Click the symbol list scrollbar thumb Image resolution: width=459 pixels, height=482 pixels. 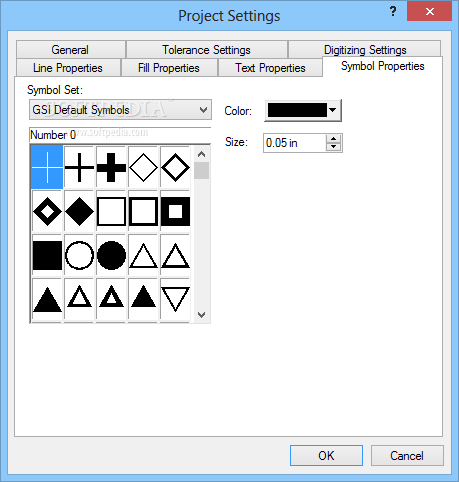pyautogui.click(x=201, y=170)
